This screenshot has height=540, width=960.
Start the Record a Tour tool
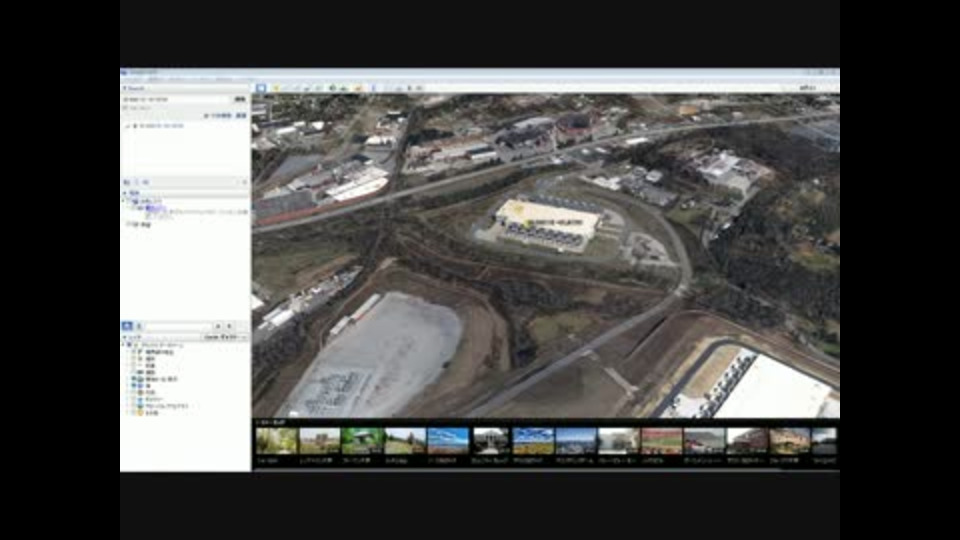click(318, 88)
